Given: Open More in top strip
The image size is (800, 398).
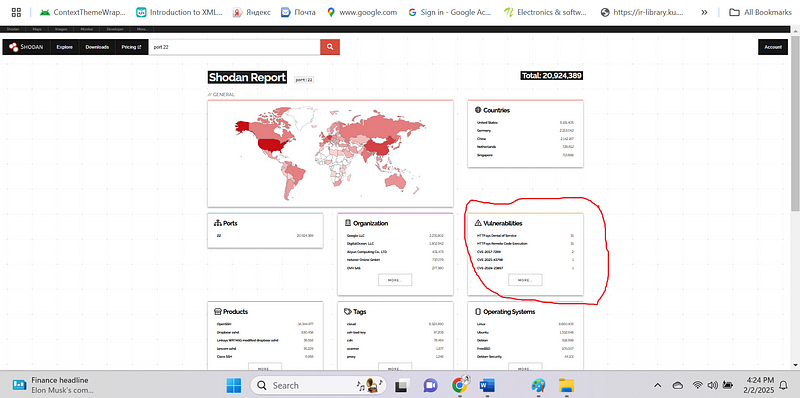Looking at the screenshot, I should coord(142,30).
